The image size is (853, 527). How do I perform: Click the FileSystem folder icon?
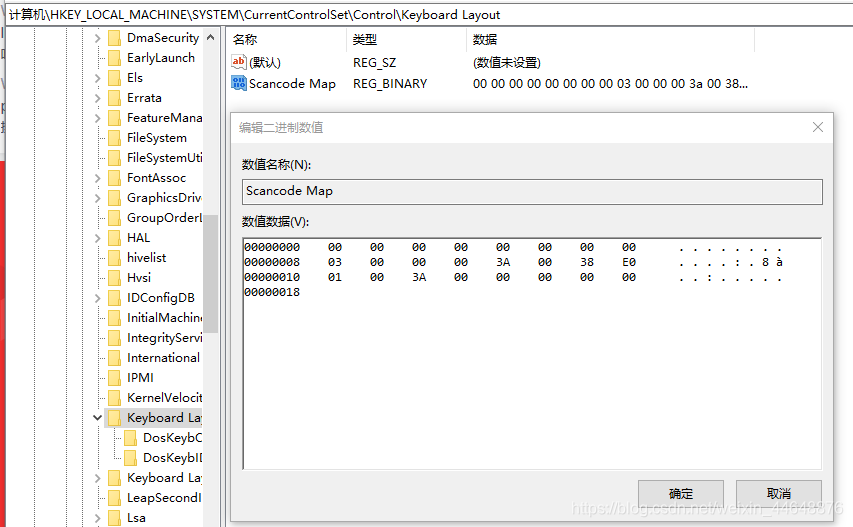pos(114,138)
